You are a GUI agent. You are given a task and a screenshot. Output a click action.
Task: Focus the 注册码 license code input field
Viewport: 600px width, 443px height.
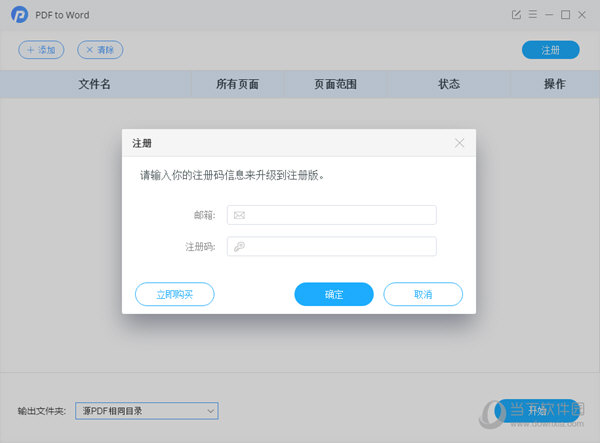coord(332,246)
